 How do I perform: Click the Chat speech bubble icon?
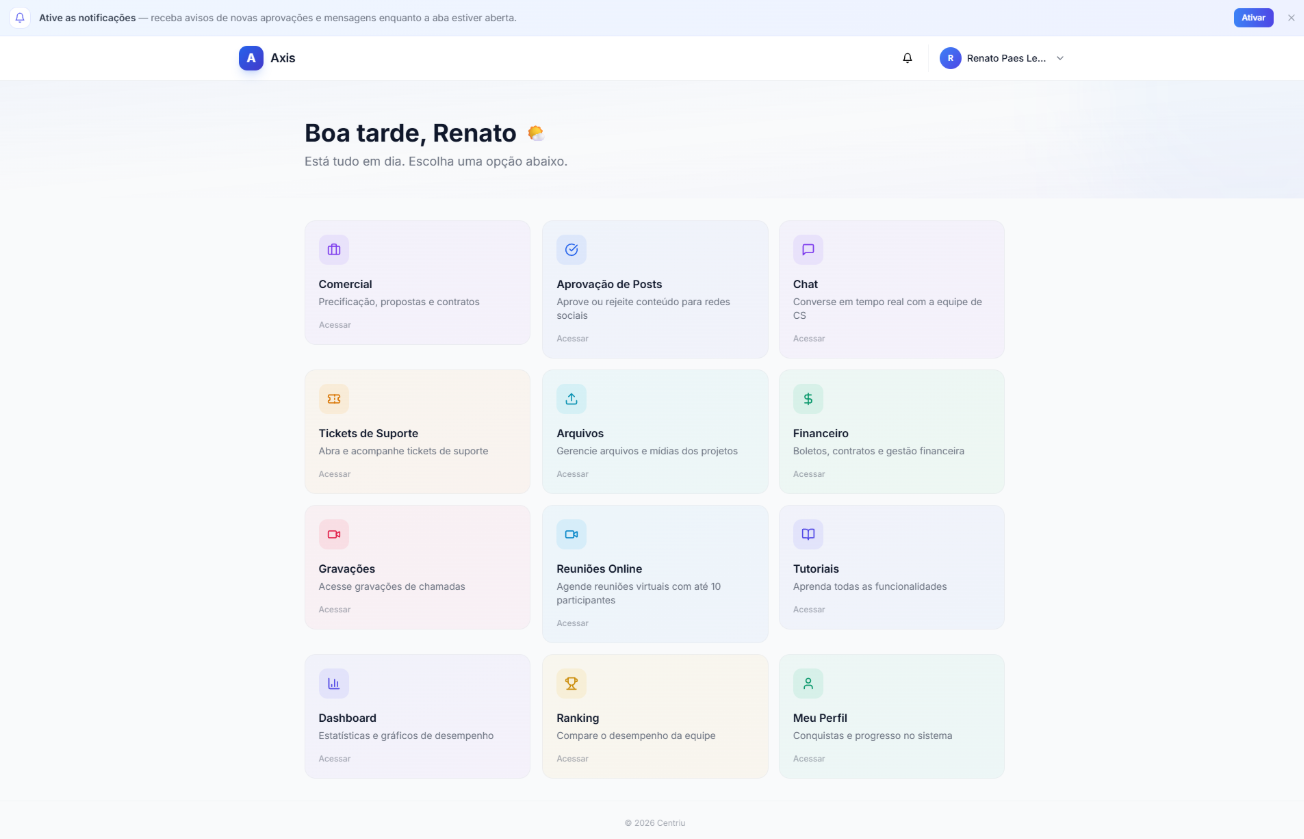[x=808, y=250]
